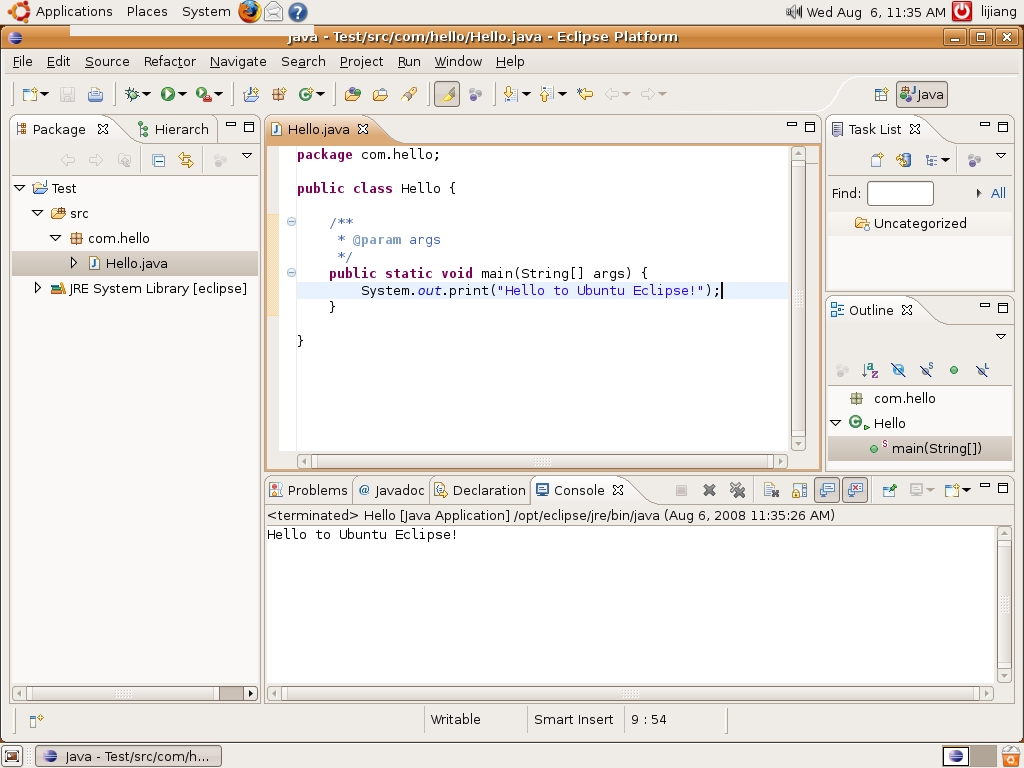This screenshot has height=768, width=1024.
Task: Click Remove Launch in Console toolbar
Action: [x=709, y=490]
